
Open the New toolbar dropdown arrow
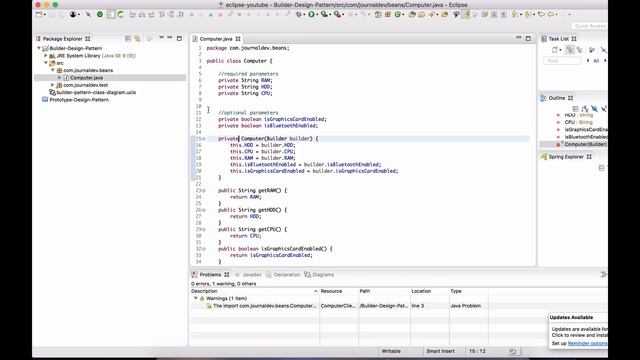[44, 15]
